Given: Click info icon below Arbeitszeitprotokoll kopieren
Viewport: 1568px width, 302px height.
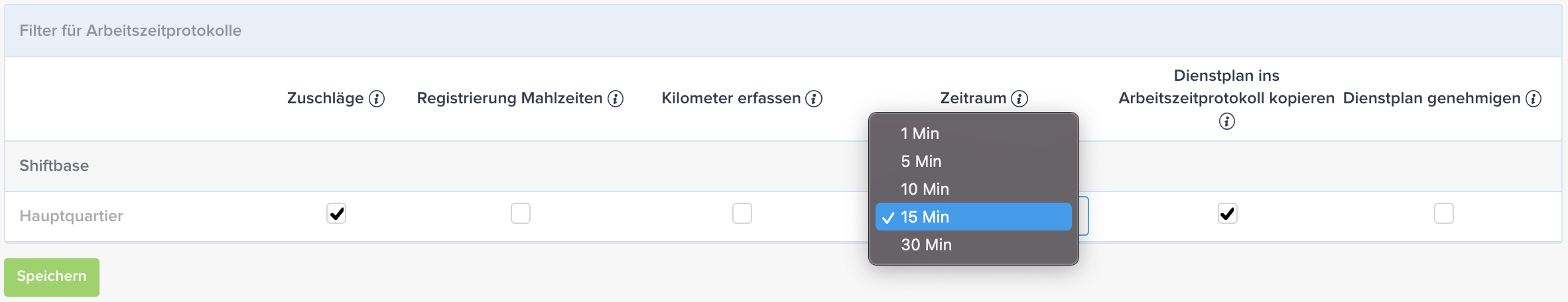Looking at the screenshot, I should tap(1227, 121).
